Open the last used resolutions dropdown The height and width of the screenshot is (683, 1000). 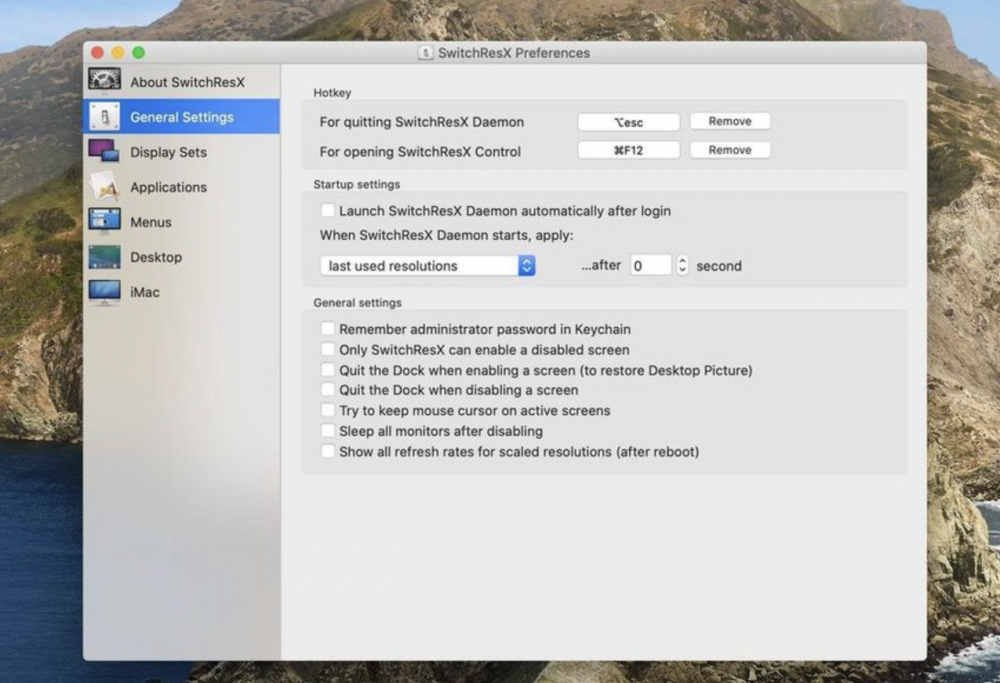(x=427, y=265)
